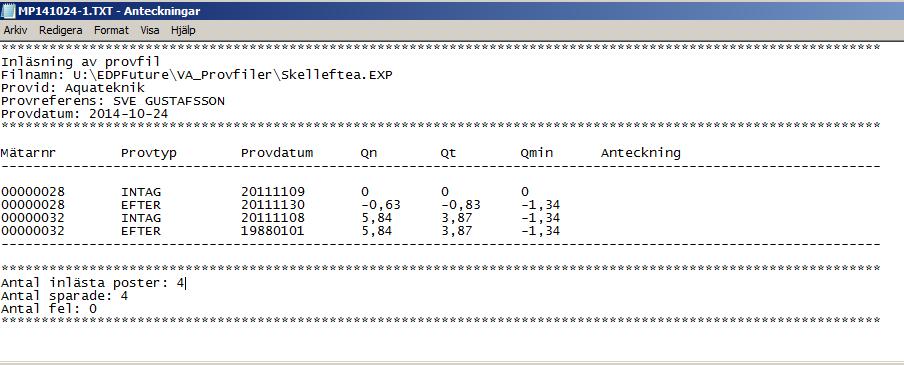Click date 19880101 in the table
This screenshot has width=904, height=365.
point(273,231)
